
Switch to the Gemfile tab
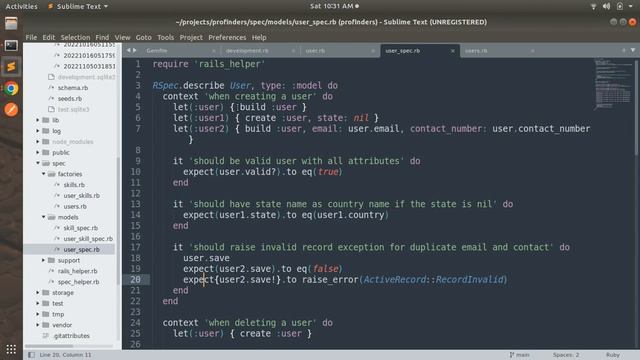click(157, 51)
